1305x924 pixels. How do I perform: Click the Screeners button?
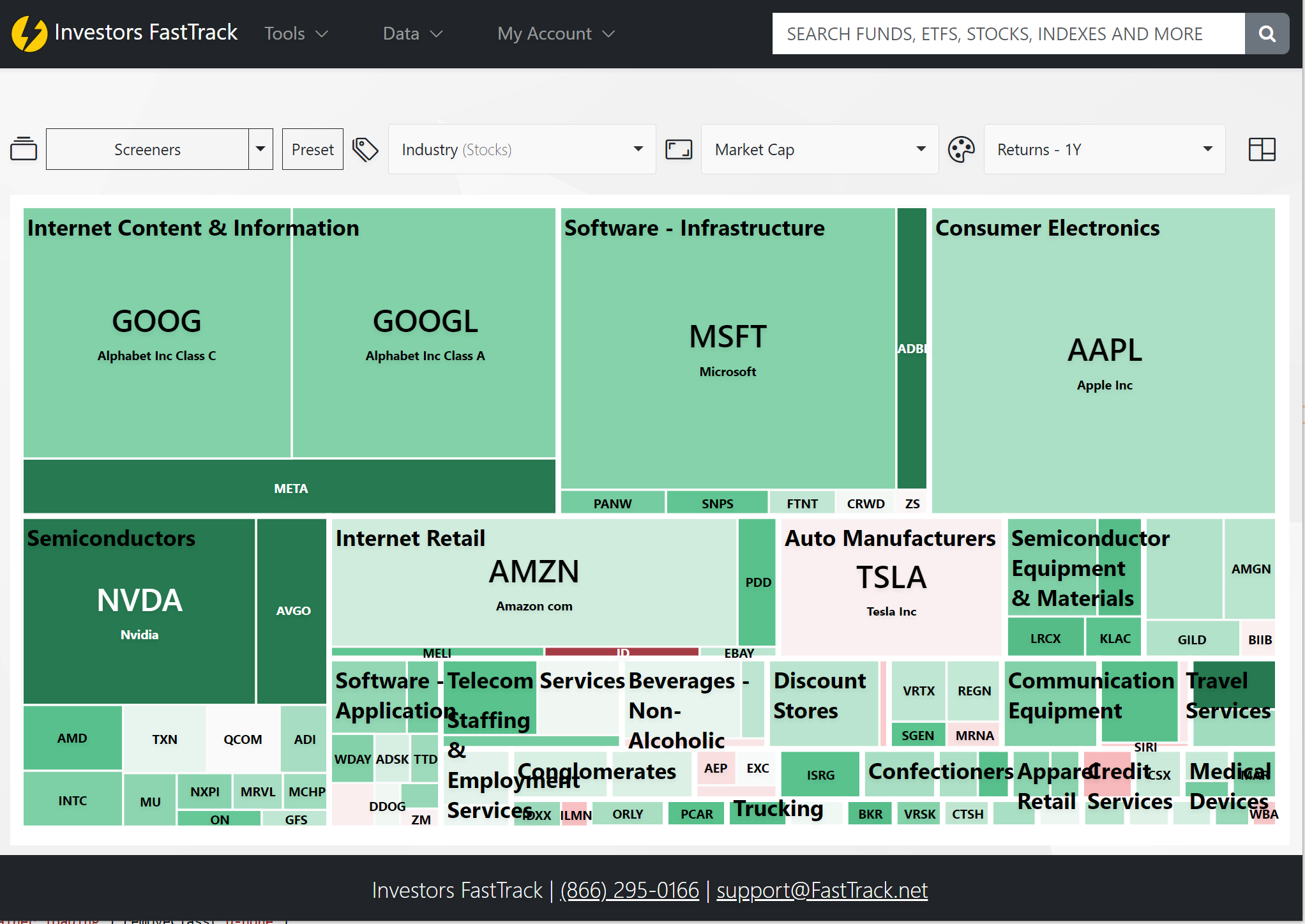pos(147,149)
